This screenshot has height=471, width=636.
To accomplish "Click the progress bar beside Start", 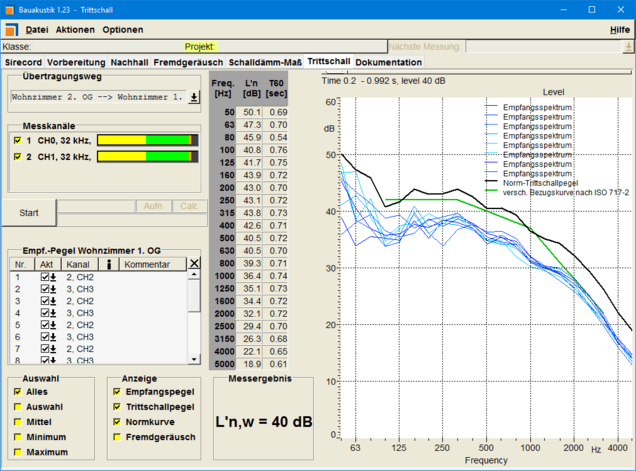I will (96, 206).
